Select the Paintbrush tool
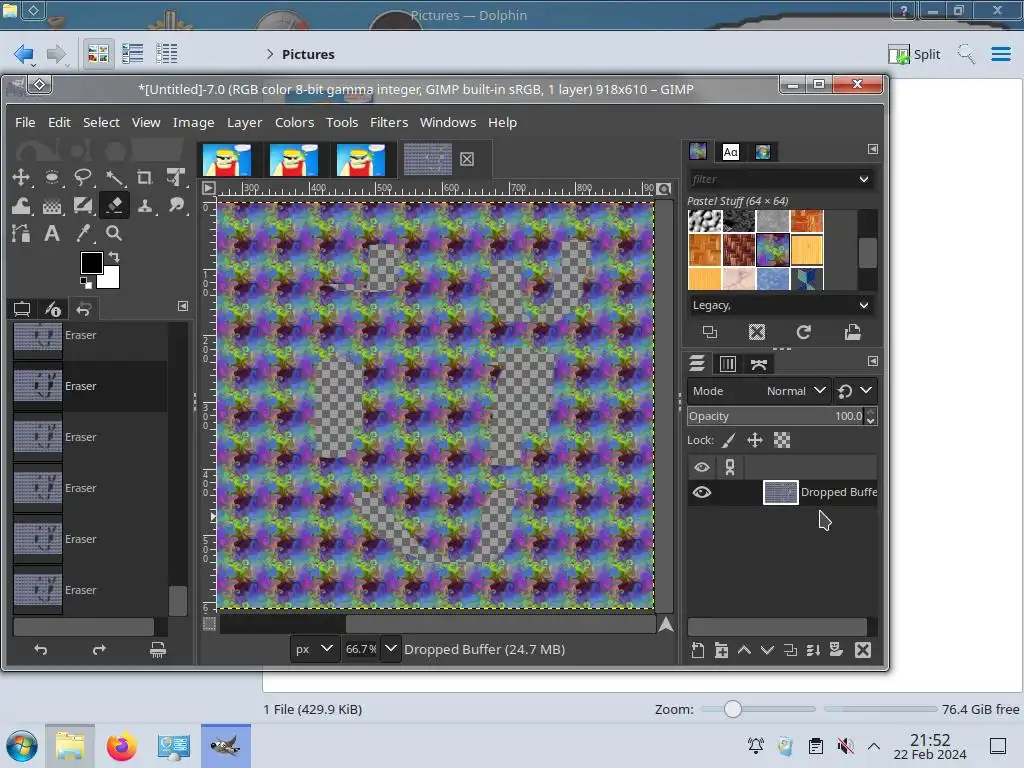 coord(83,206)
